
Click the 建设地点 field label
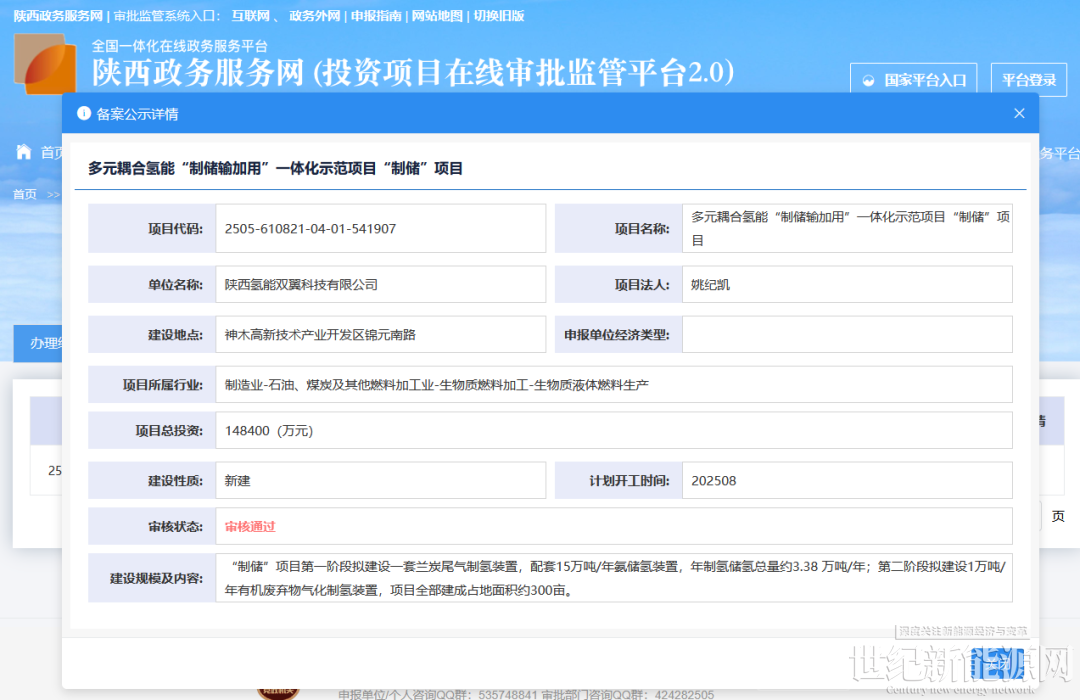(x=176, y=335)
